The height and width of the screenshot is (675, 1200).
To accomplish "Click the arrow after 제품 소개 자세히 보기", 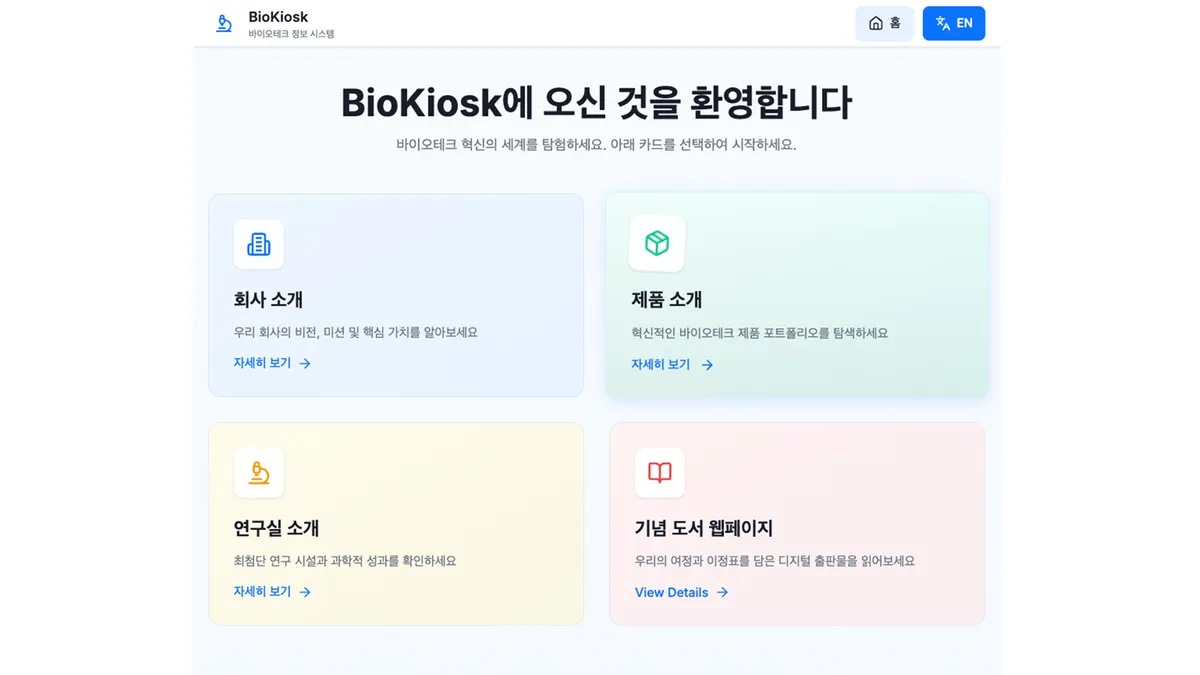I will (706, 364).
